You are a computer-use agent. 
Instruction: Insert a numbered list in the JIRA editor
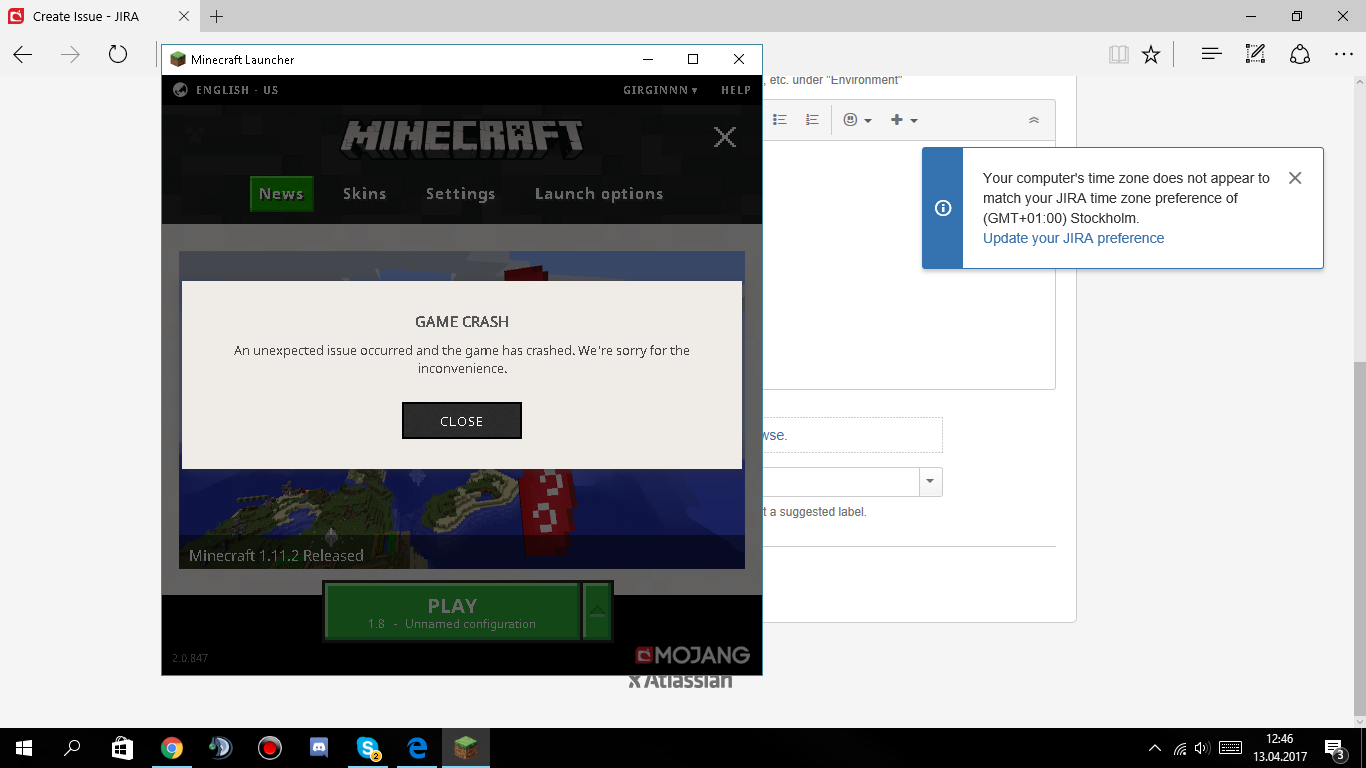812,120
